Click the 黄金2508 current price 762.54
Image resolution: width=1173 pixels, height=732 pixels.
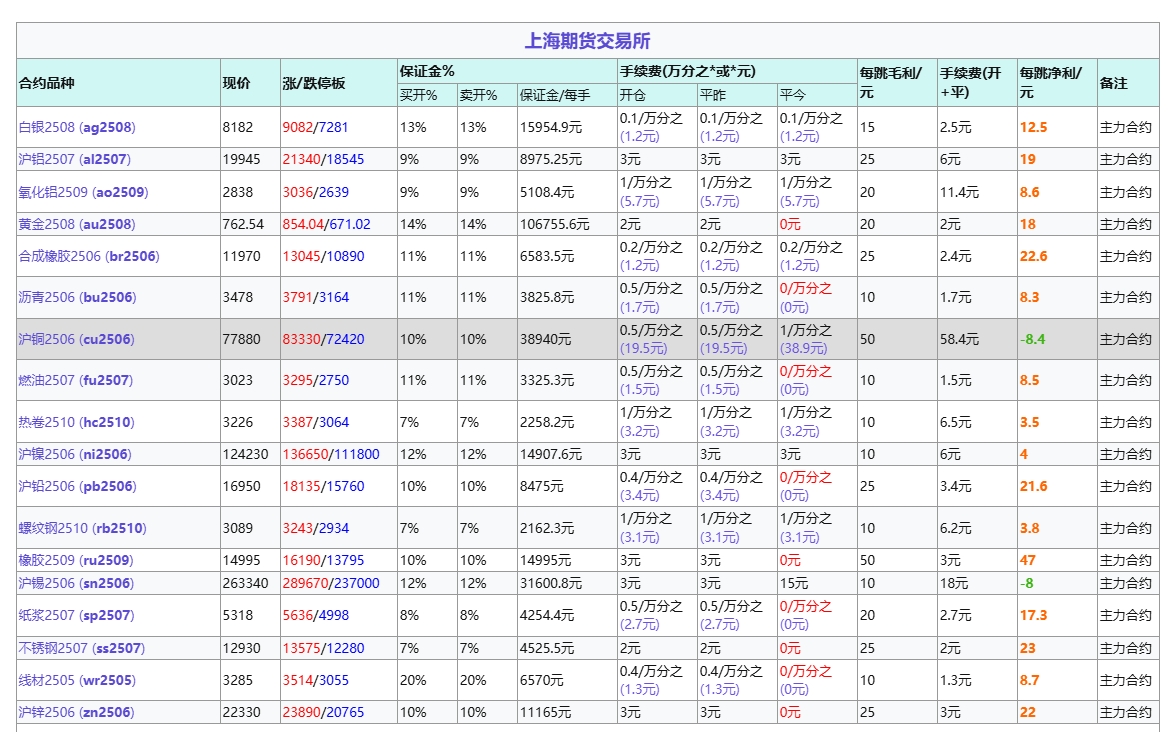click(x=243, y=225)
